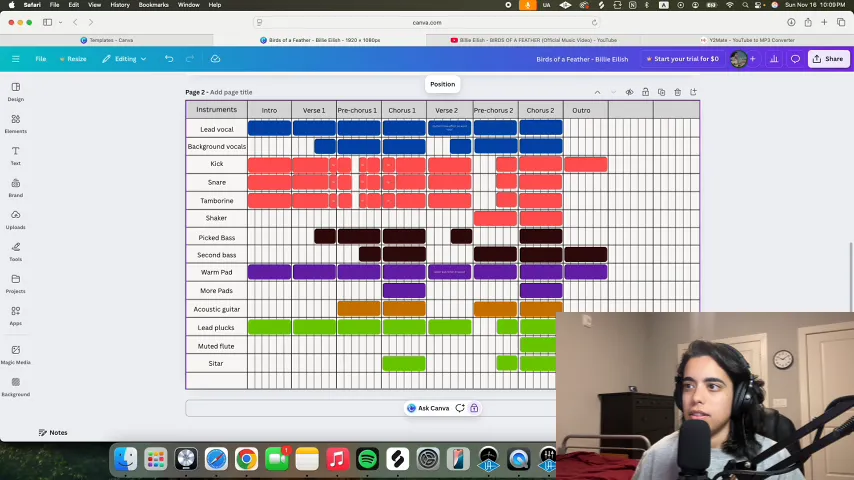Open the Uploads panel in the sidebar

(x=15, y=220)
